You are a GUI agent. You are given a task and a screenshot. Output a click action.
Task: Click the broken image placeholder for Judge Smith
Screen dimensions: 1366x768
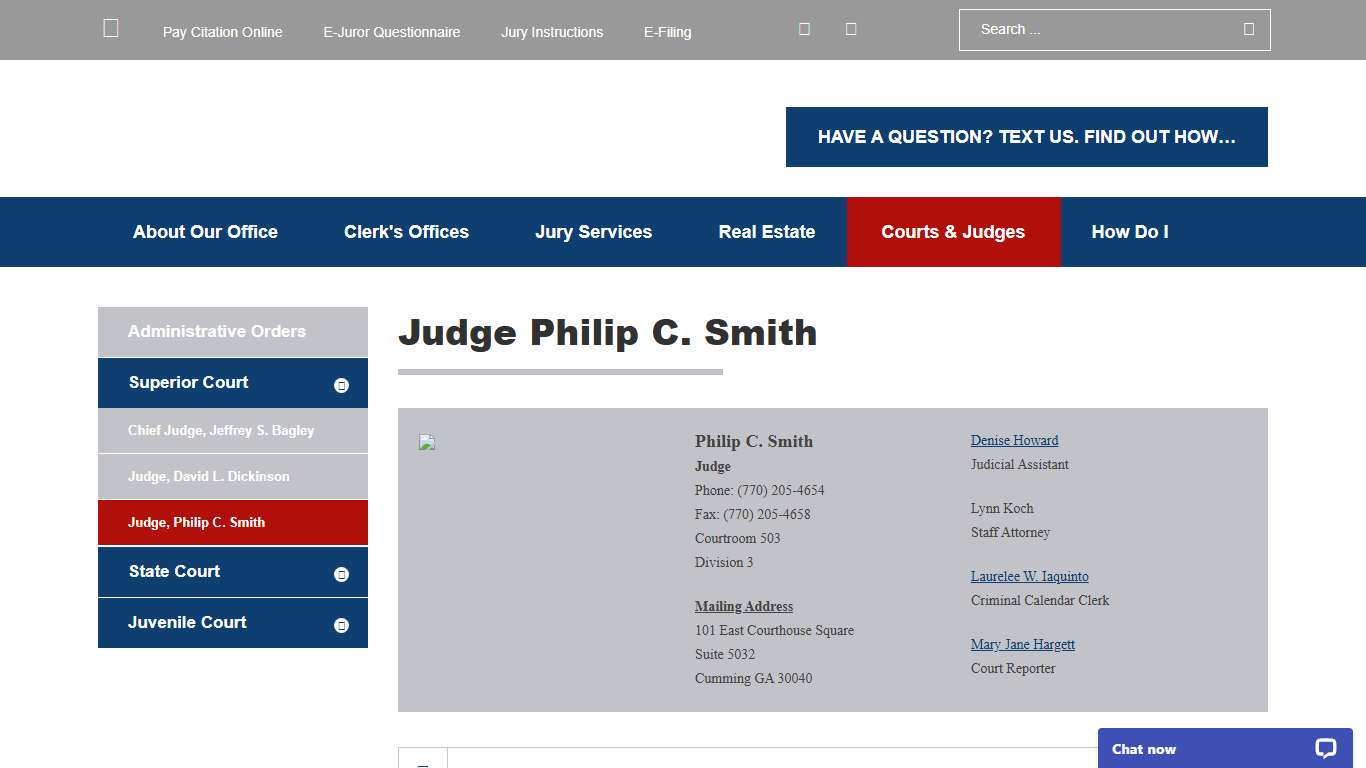(x=427, y=442)
